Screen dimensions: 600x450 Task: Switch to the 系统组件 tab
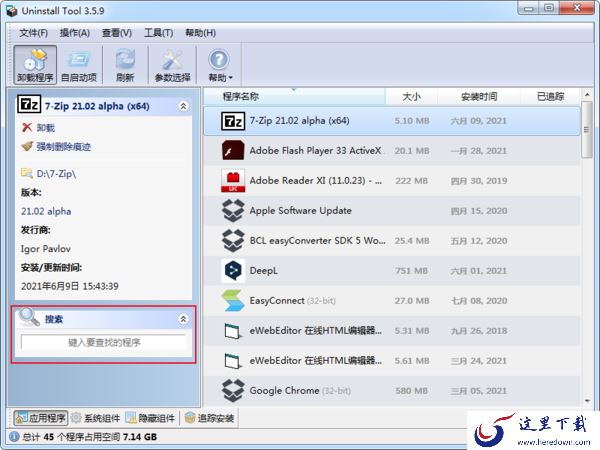click(x=96, y=418)
